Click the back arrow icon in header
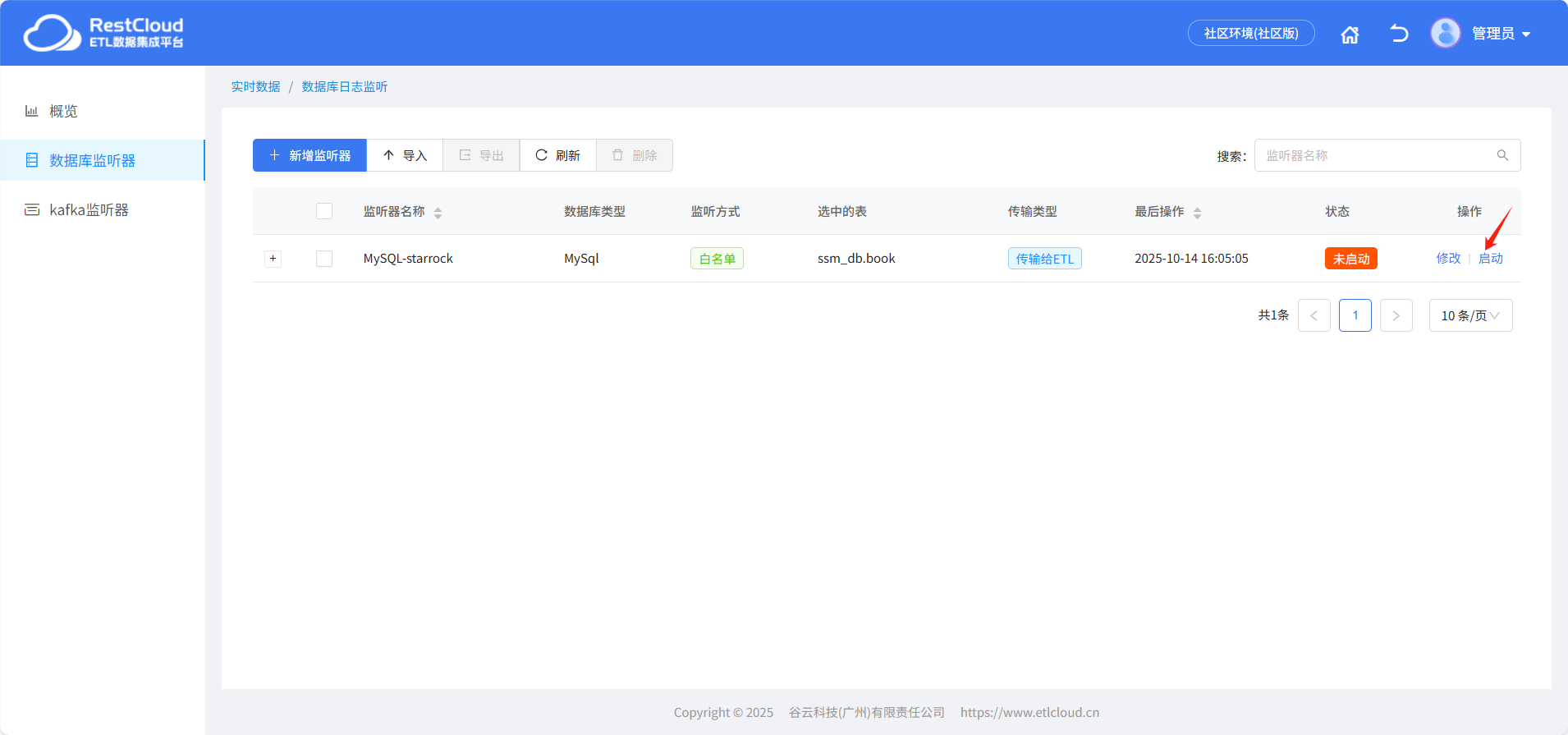The image size is (1568, 735). [x=1399, y=34]
